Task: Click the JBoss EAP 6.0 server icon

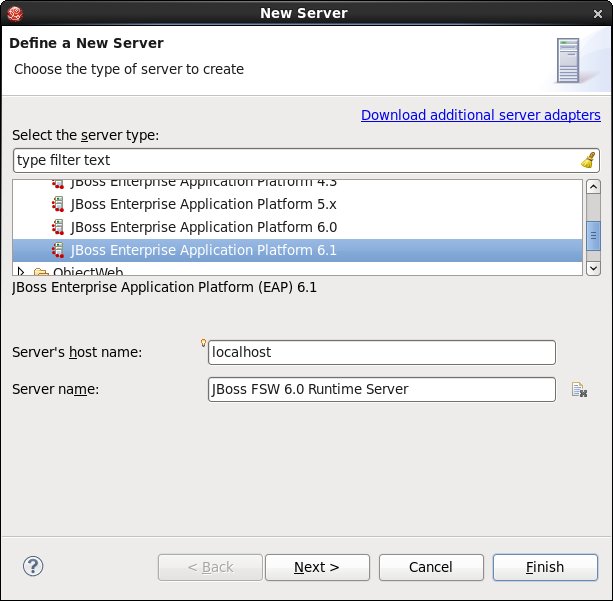Action: (x=58, y=227)
